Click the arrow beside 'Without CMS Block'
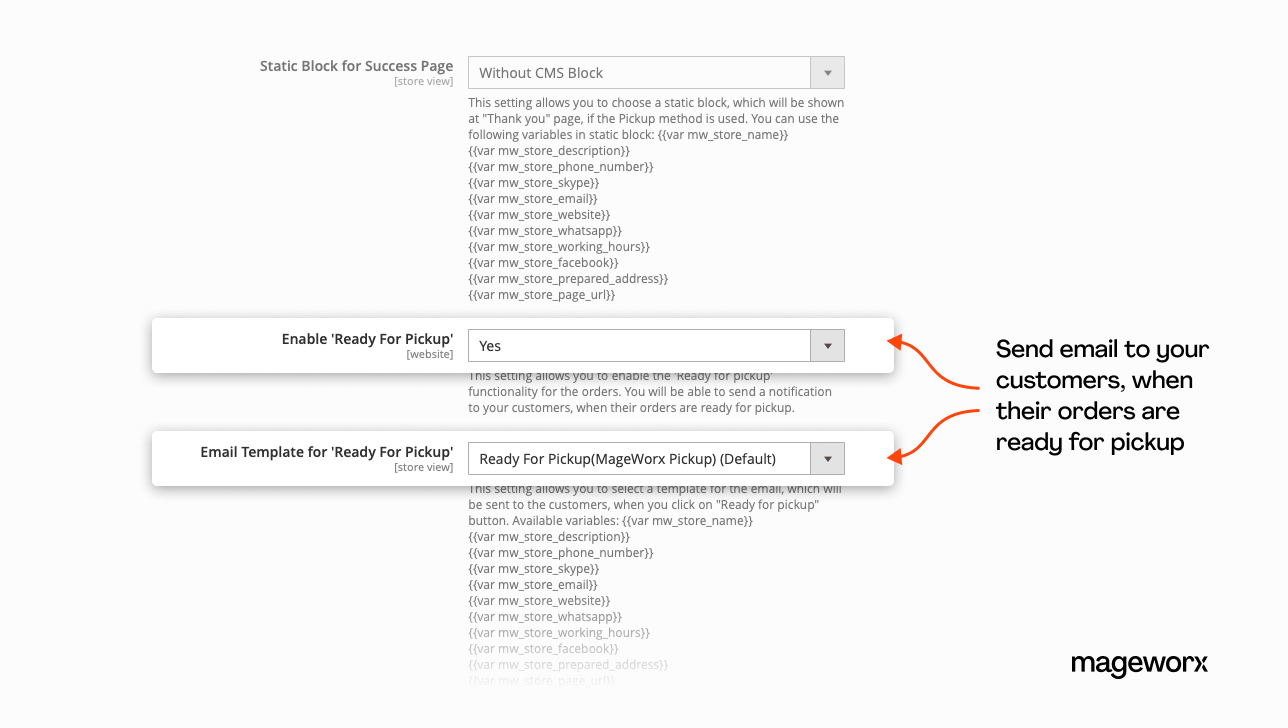Screen dimensions: 1288x728 (827, 73)
